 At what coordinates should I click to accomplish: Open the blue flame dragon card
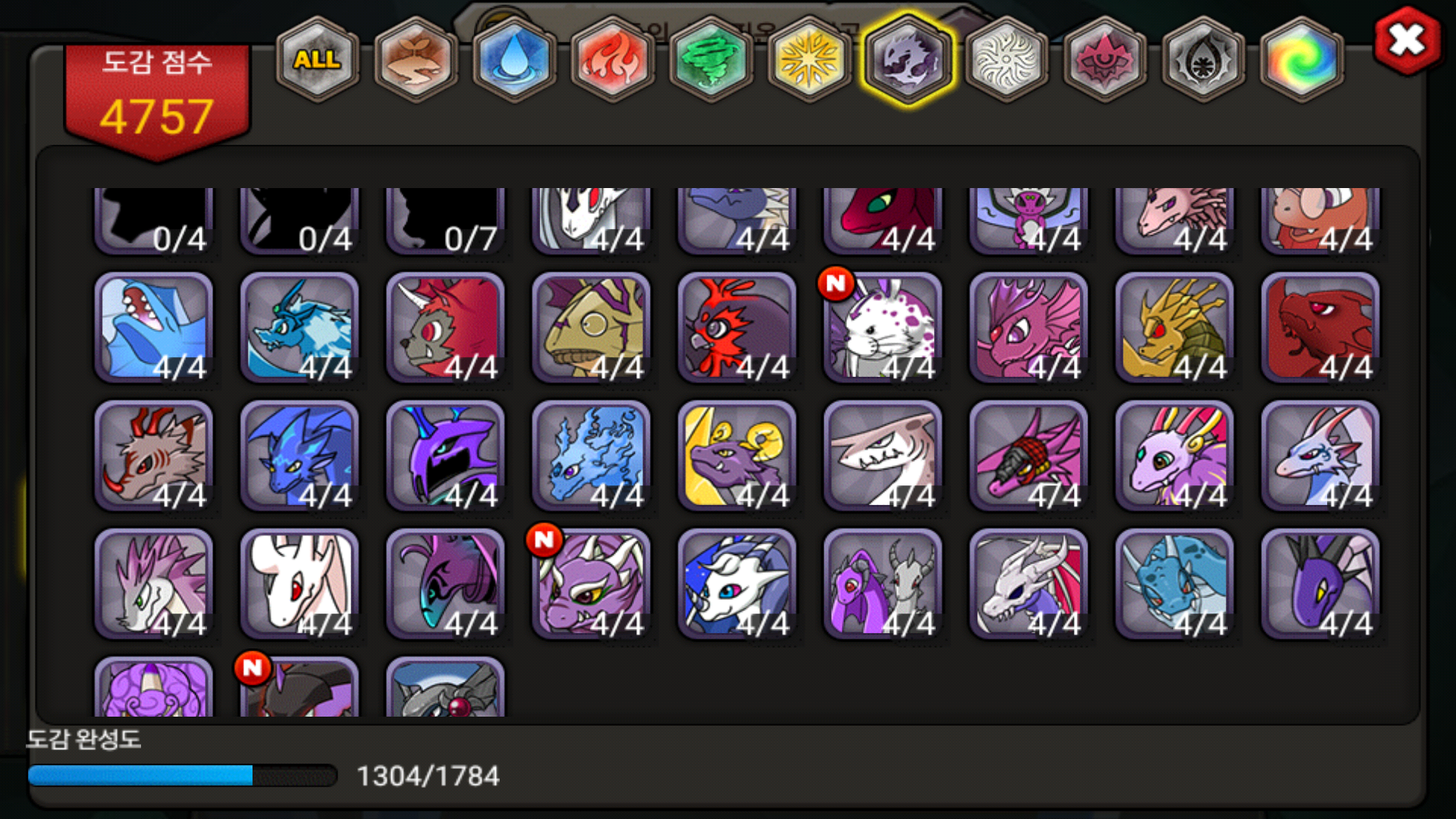coord(591,456)
